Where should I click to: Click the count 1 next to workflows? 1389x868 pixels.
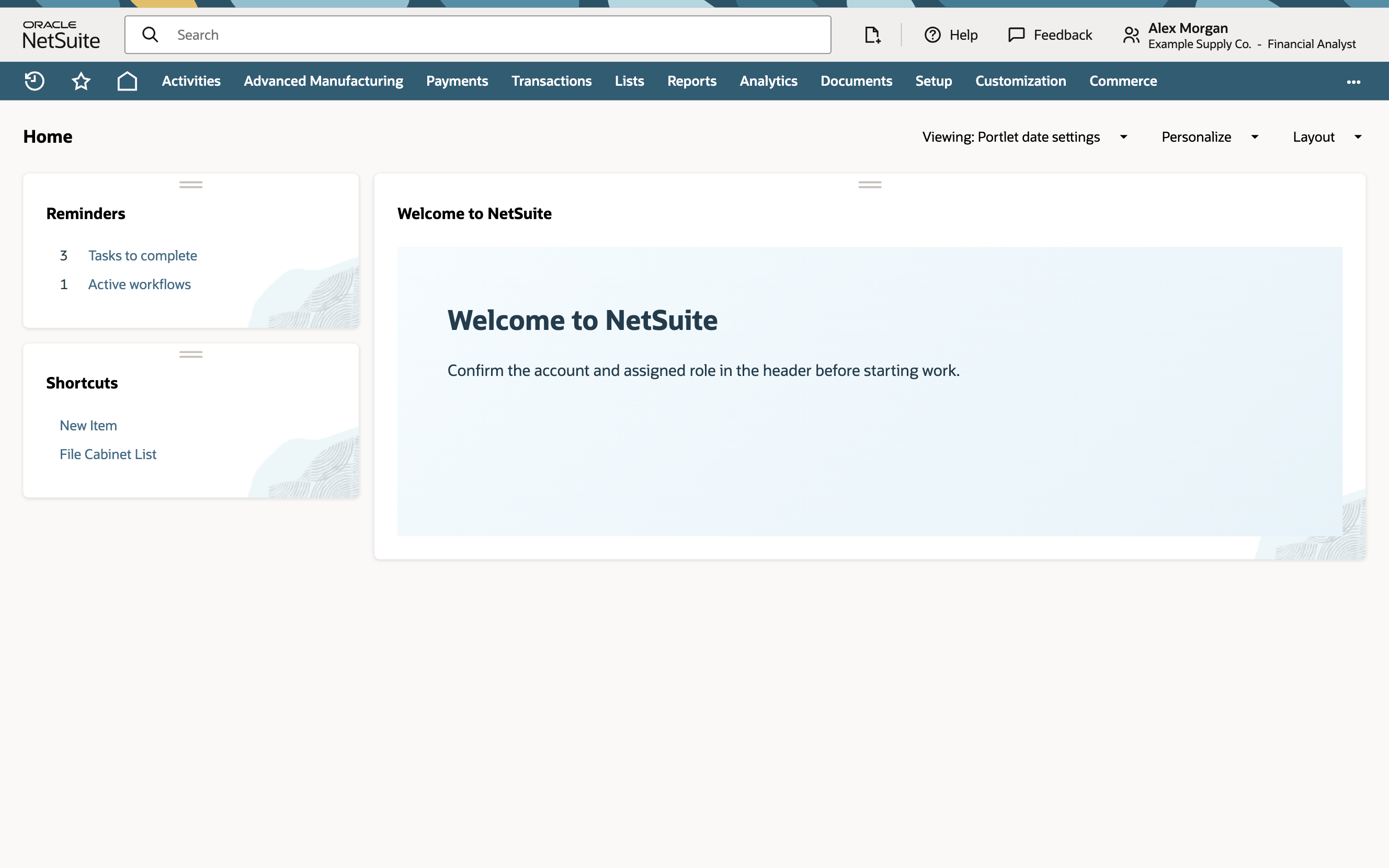coord(64,284)
